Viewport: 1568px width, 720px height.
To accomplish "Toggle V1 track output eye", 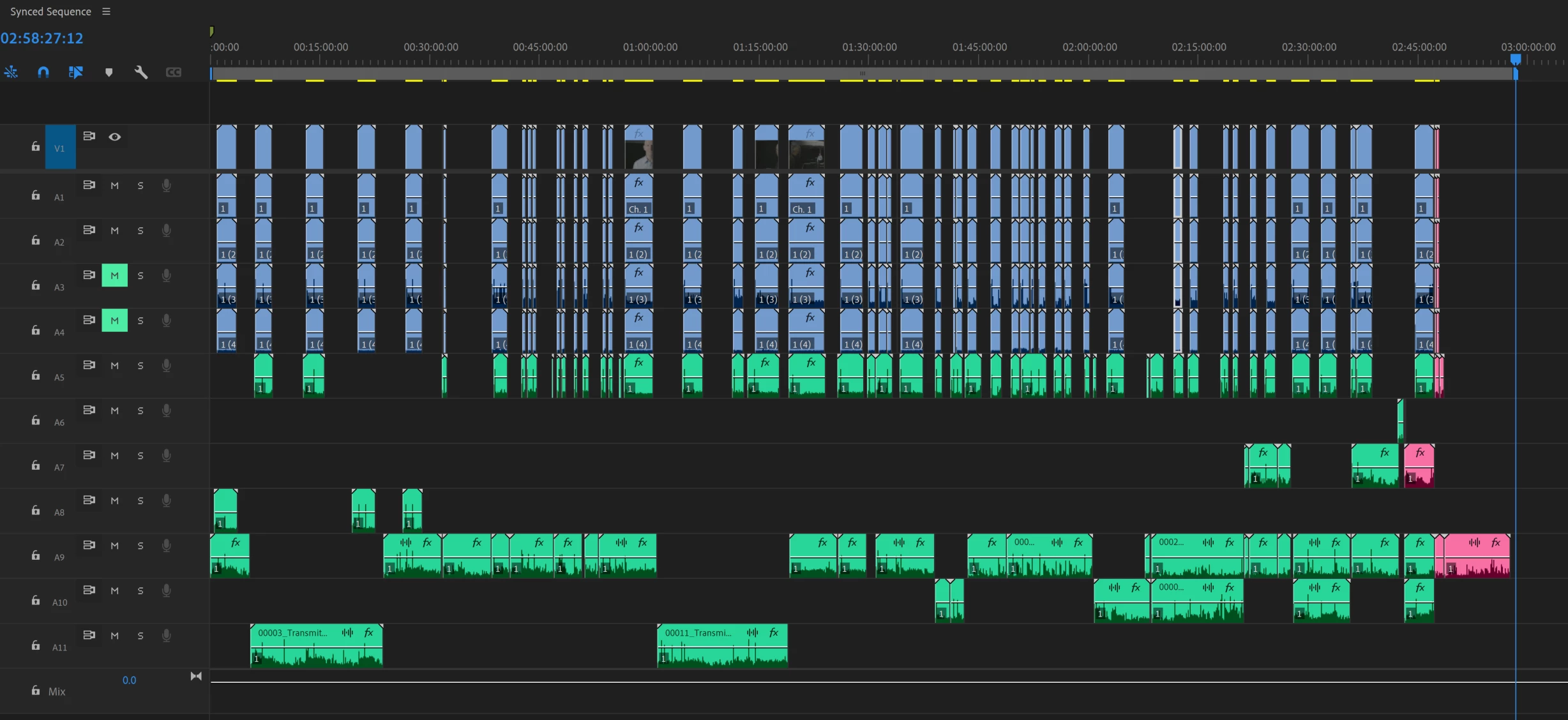I will coord(115,137).
